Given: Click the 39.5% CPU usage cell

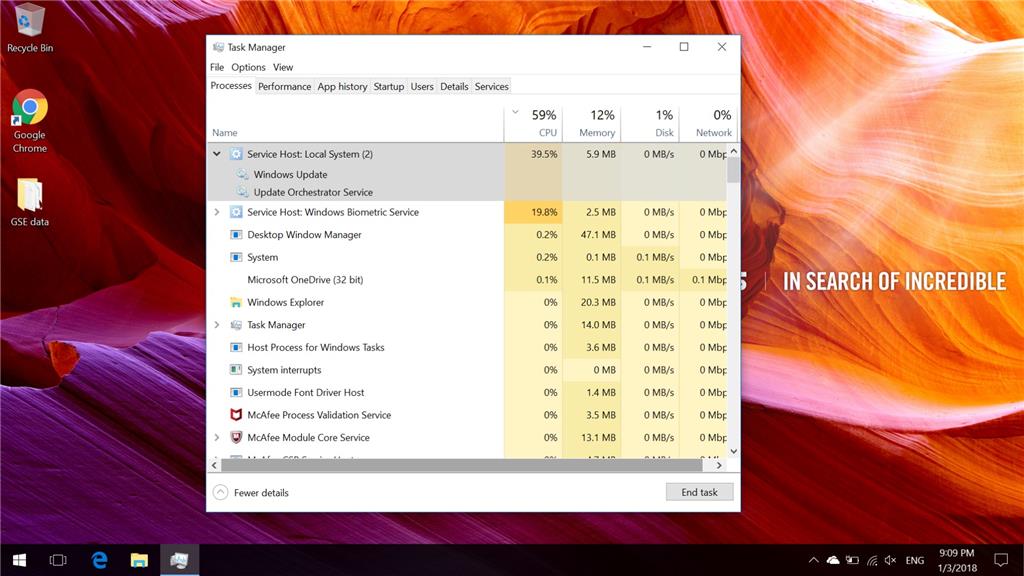Looking at the screenshot, I should [x=533, y=154].
